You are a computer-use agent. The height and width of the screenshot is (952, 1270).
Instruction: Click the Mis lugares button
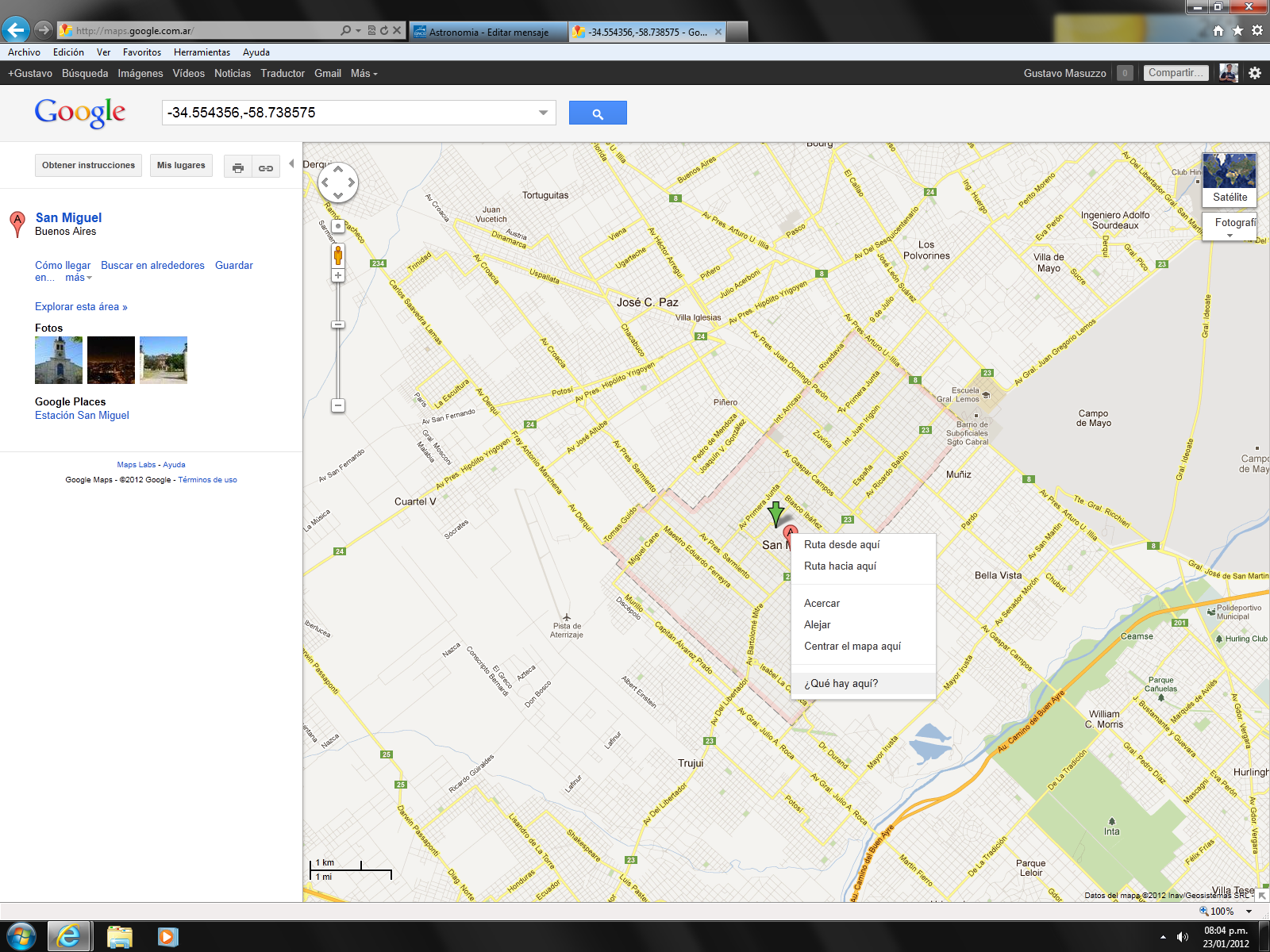click(x=181, y=165)
